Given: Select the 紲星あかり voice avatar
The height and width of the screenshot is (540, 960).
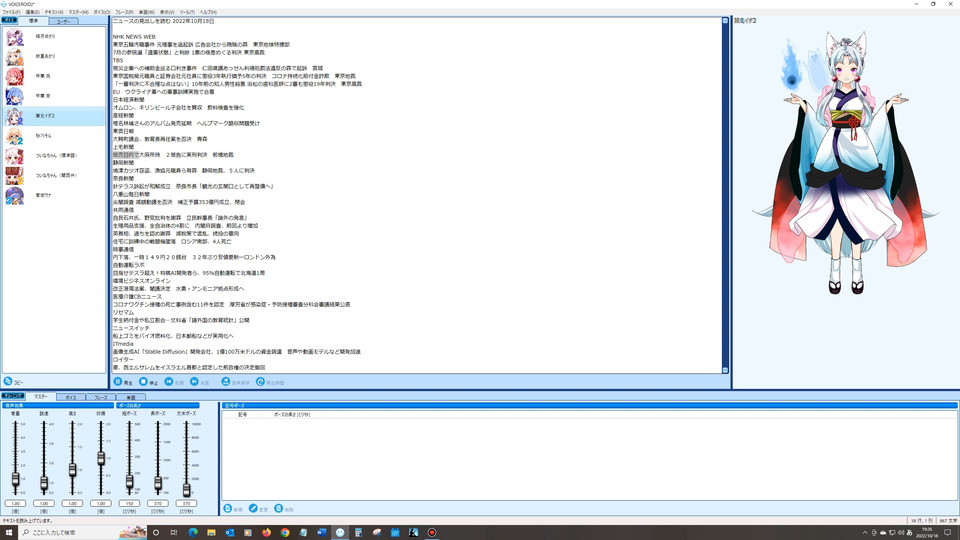Looking at the screenshot, I should (x=14, y=56).
